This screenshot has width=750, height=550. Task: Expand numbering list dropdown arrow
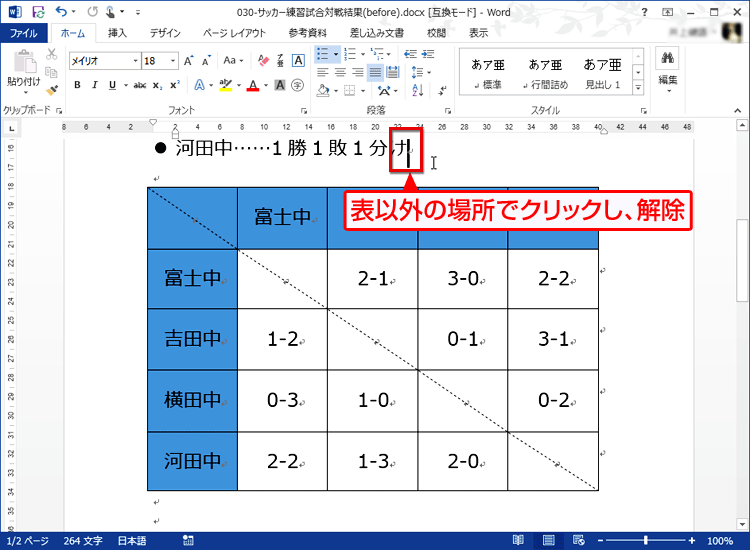point(363,54)
